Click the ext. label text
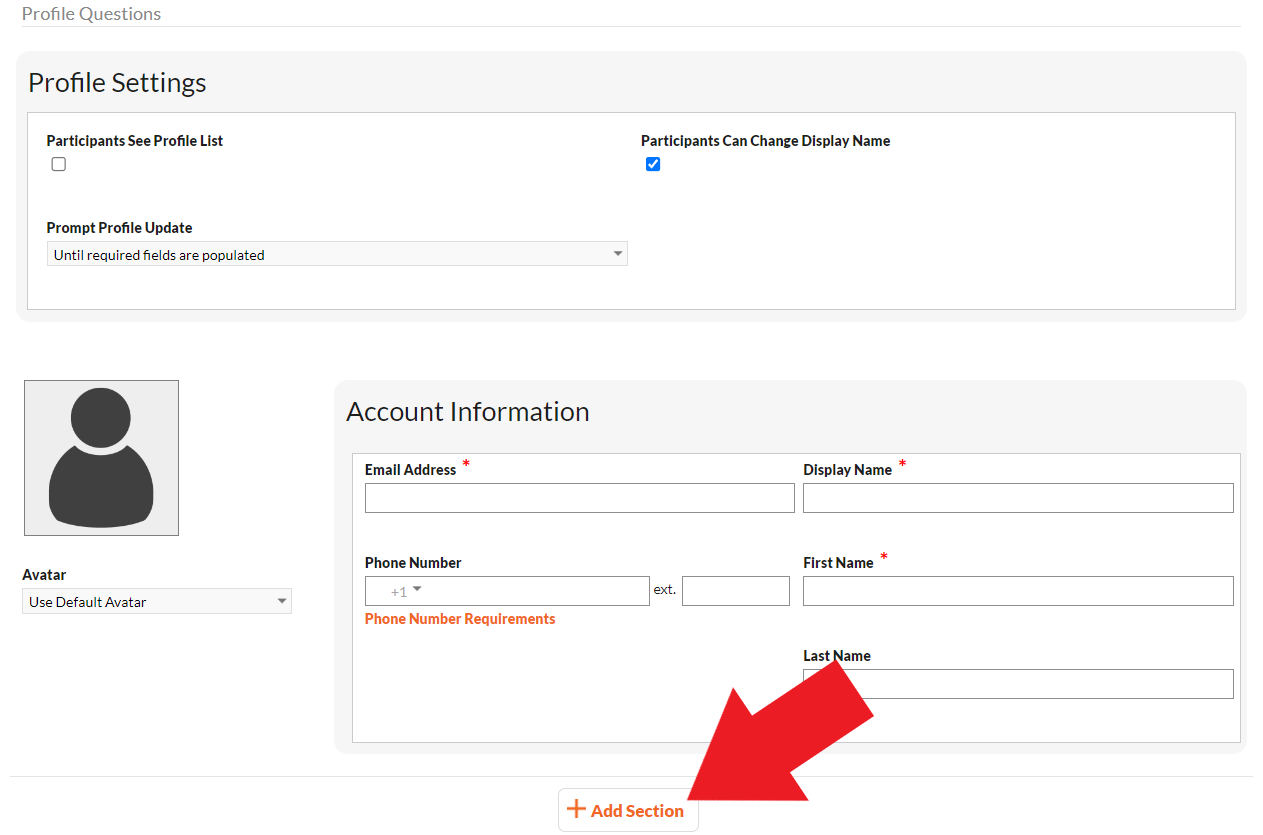The width and height of the screenshot is (1263, 835). [x=665, y=590]
